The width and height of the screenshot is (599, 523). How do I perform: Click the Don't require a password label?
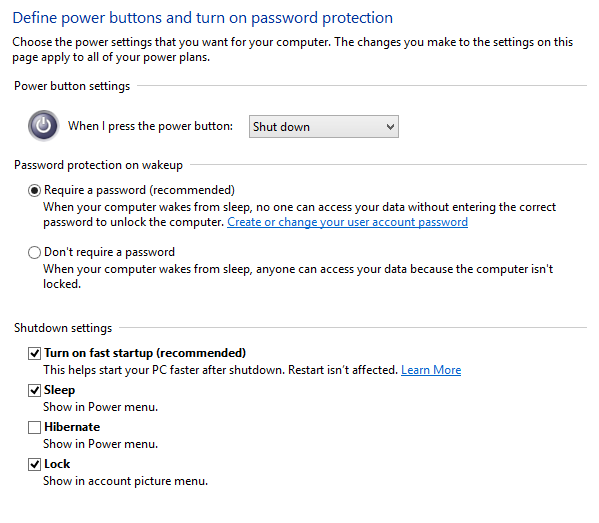tap(109, 252)
